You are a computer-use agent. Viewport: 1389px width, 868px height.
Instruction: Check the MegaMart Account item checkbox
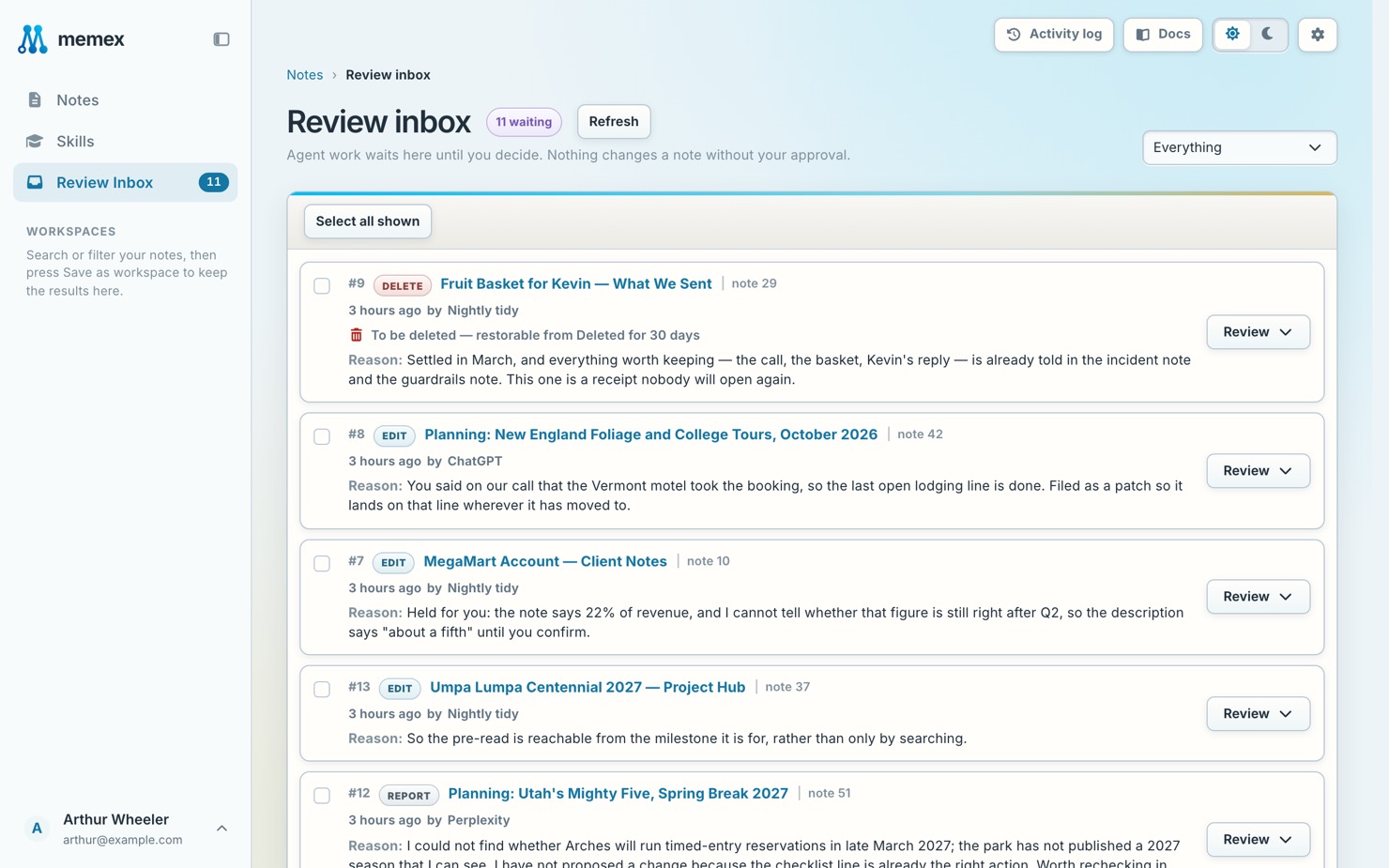322,563
